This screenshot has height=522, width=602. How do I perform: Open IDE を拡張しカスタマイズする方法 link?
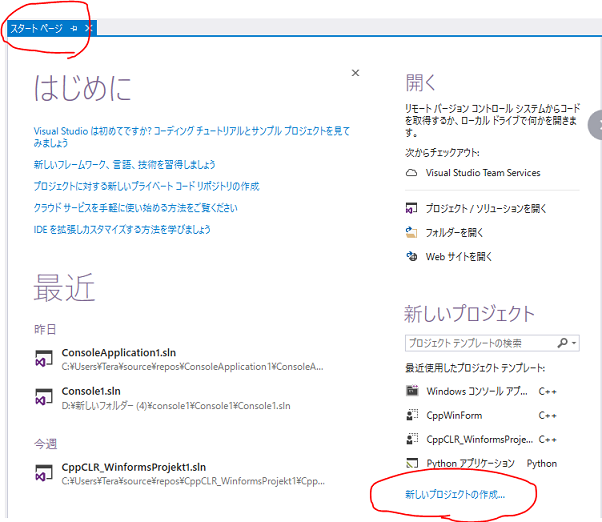point(122,230)
